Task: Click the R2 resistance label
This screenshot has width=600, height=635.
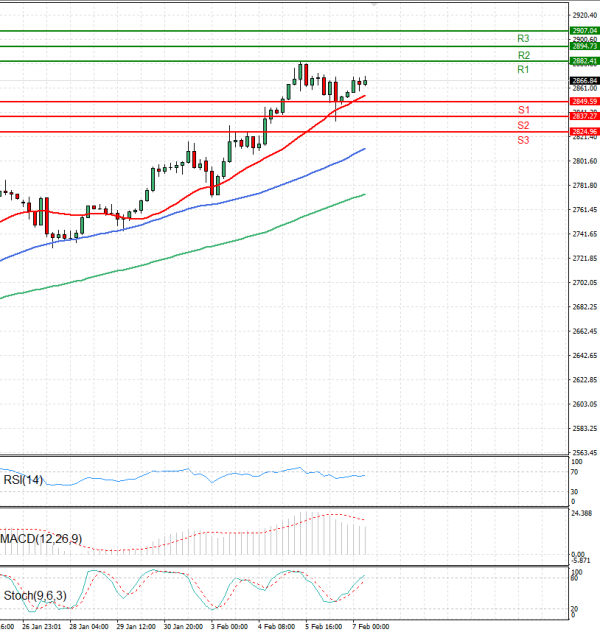Action: [x=523, y=55]
